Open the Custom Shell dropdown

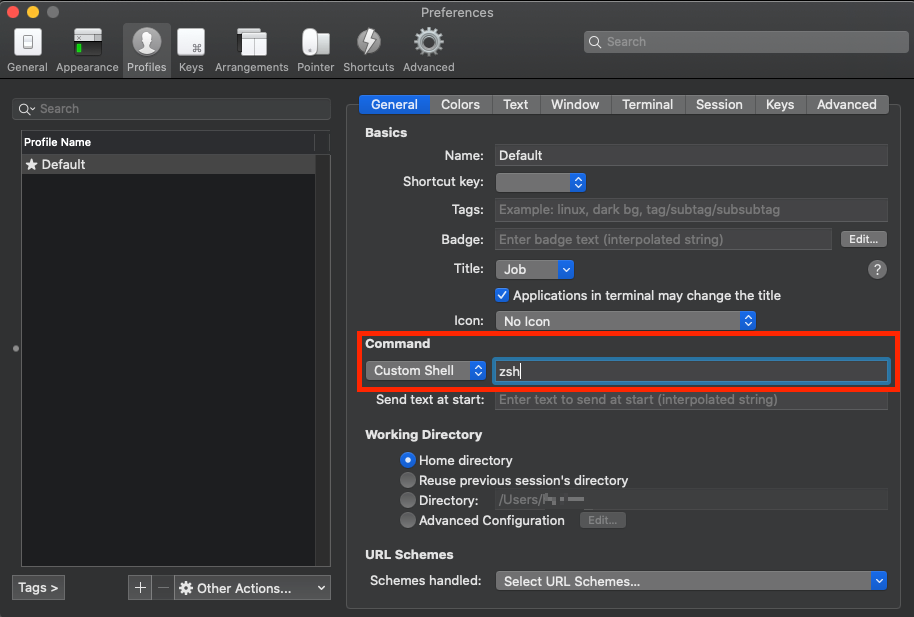point(425,370)
